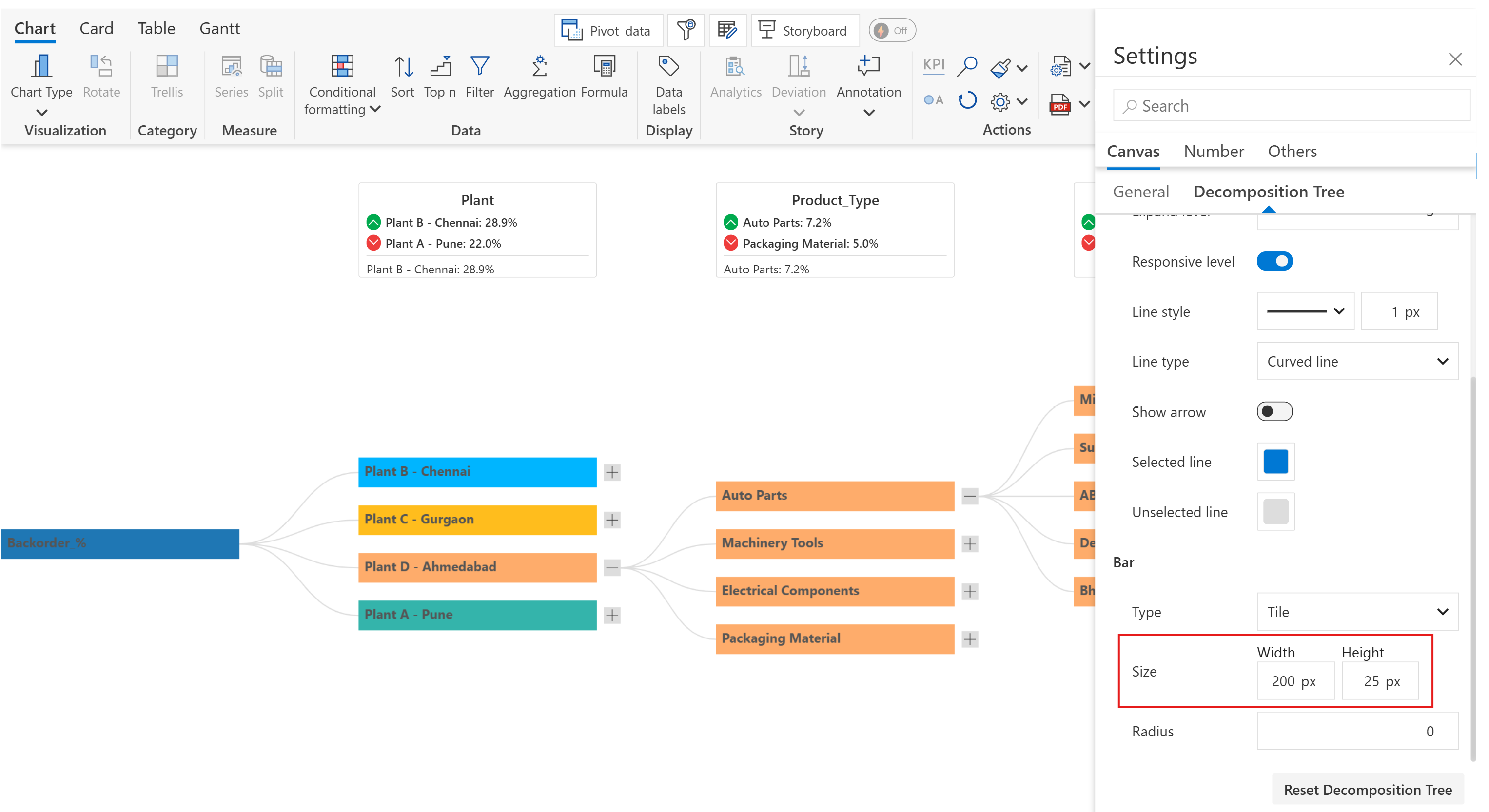Expand the Bar Type dropdown
The height and width of the screenshot is (812, 1489).
[1357, 612]
